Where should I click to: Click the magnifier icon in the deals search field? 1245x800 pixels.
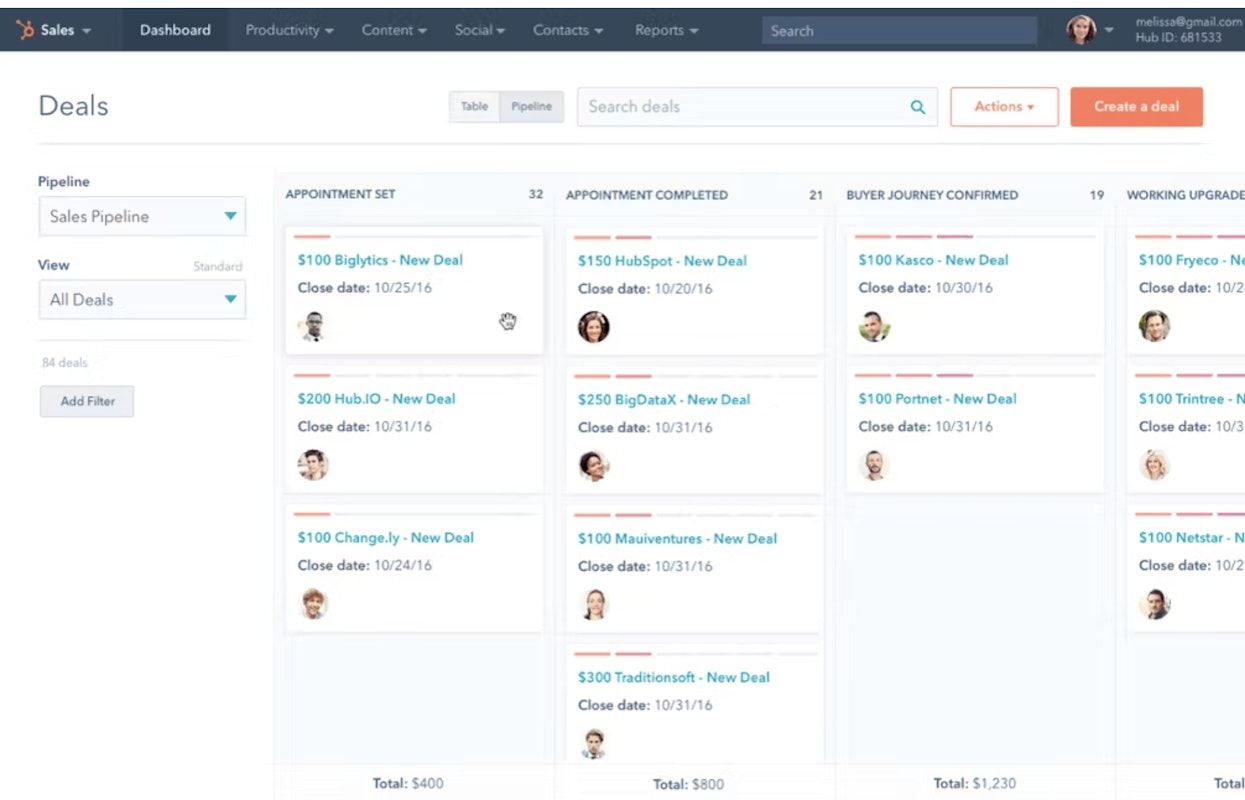(917, 106)
